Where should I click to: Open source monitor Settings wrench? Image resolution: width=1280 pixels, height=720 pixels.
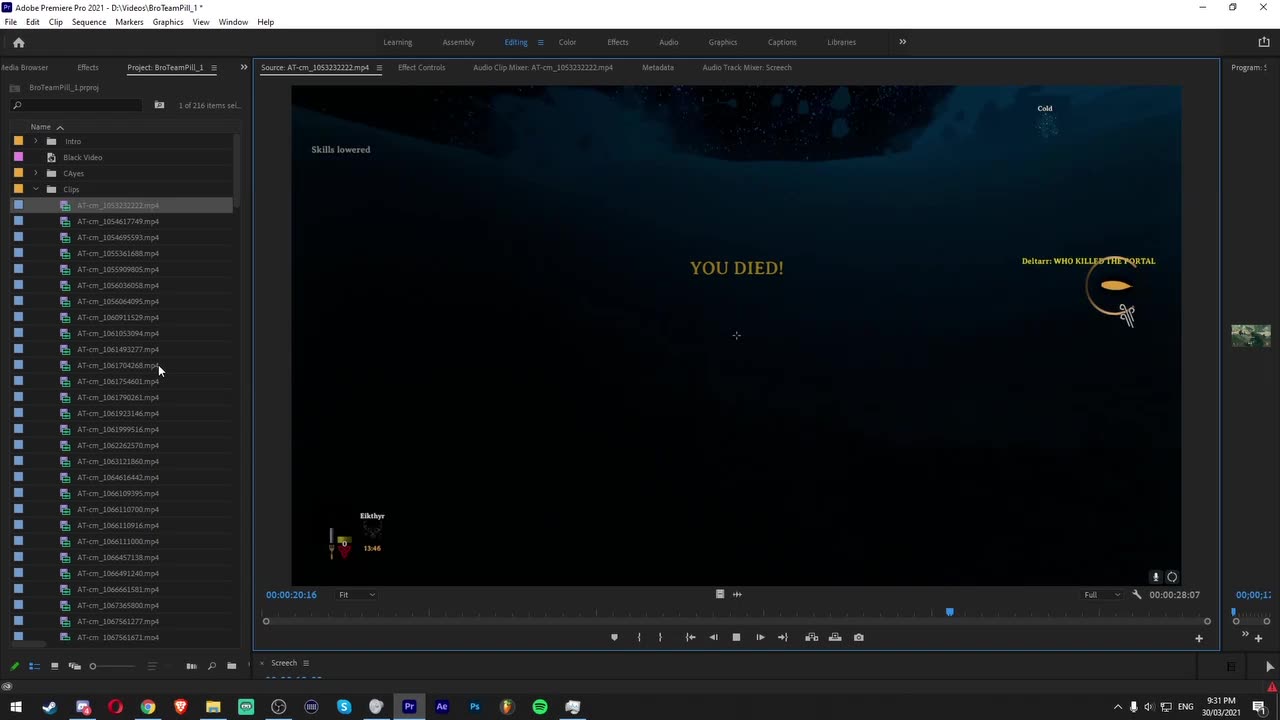tap(1136, 594)
